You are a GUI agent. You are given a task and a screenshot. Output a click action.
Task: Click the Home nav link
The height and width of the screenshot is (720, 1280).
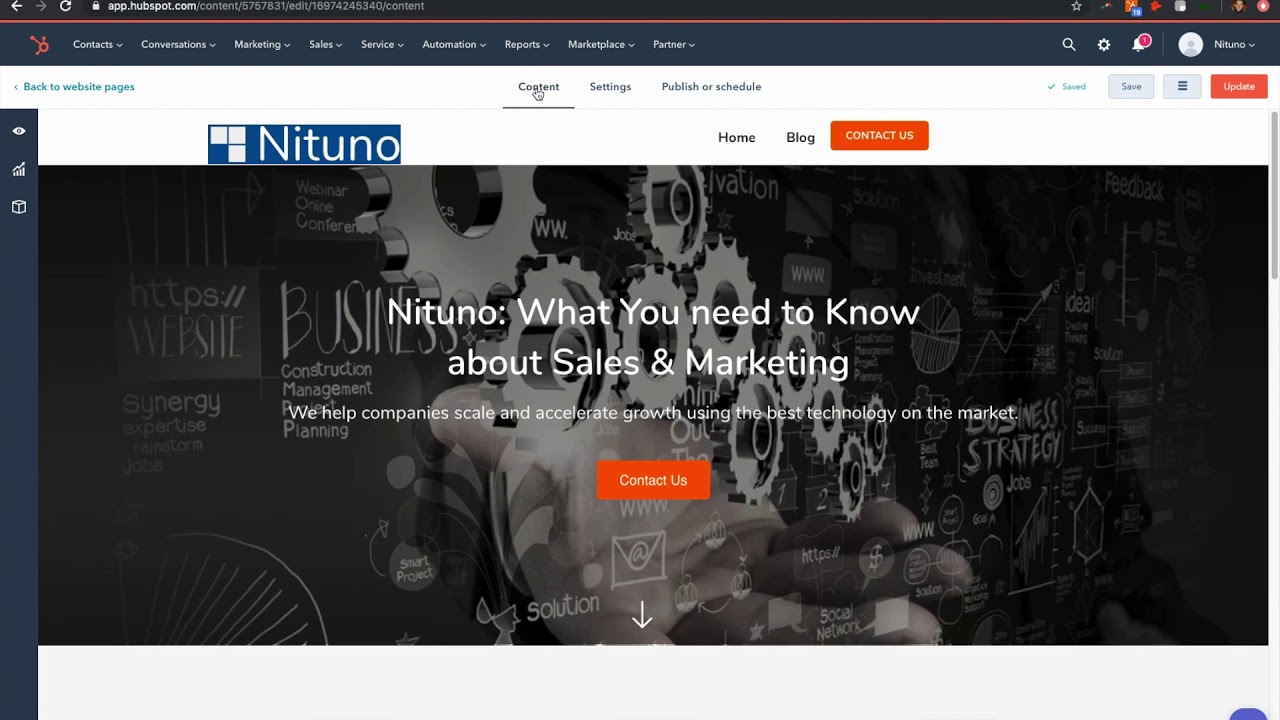[736, 137]
